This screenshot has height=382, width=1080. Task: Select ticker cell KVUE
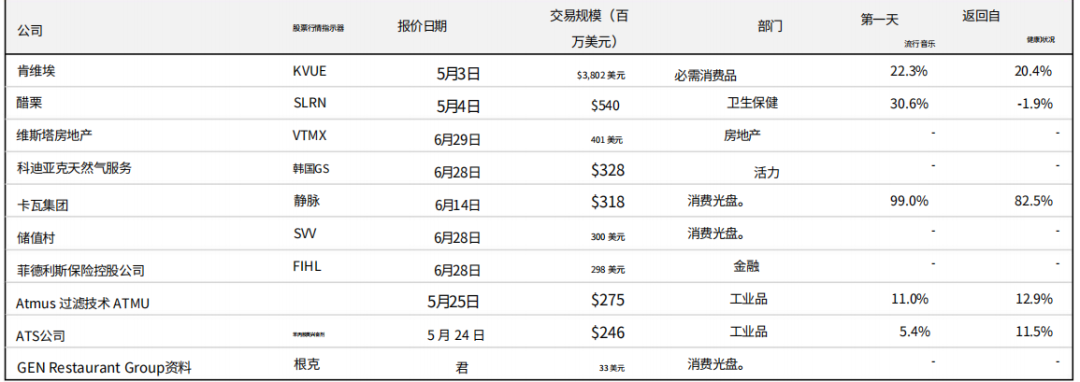310,70
